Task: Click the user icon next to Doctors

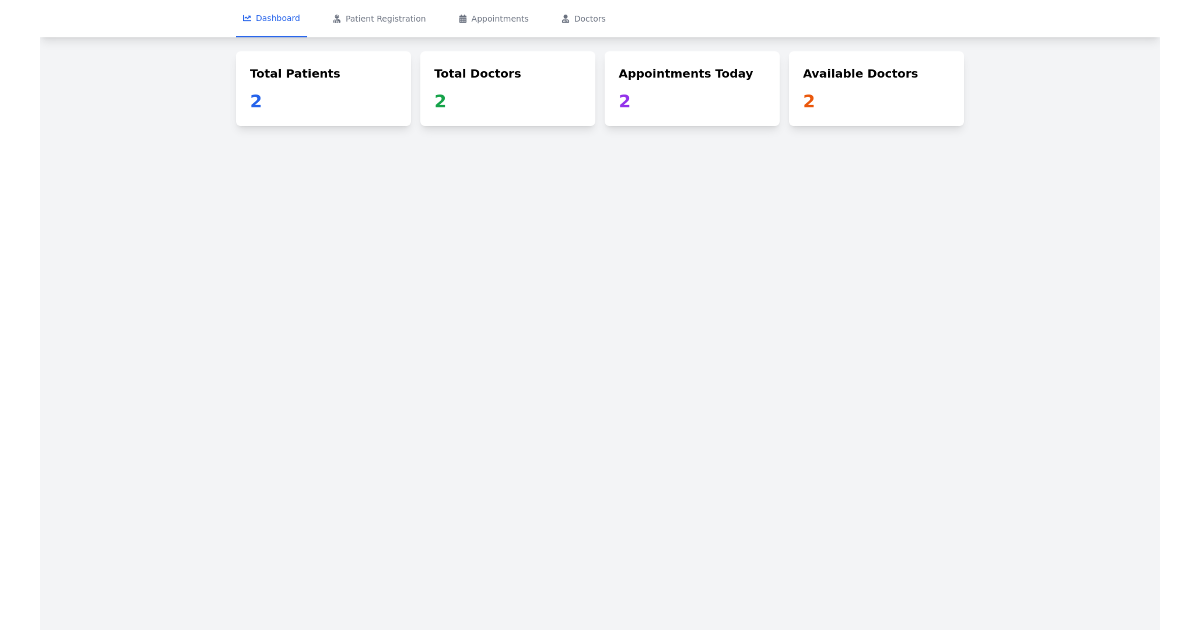Action: pos(565,18)
